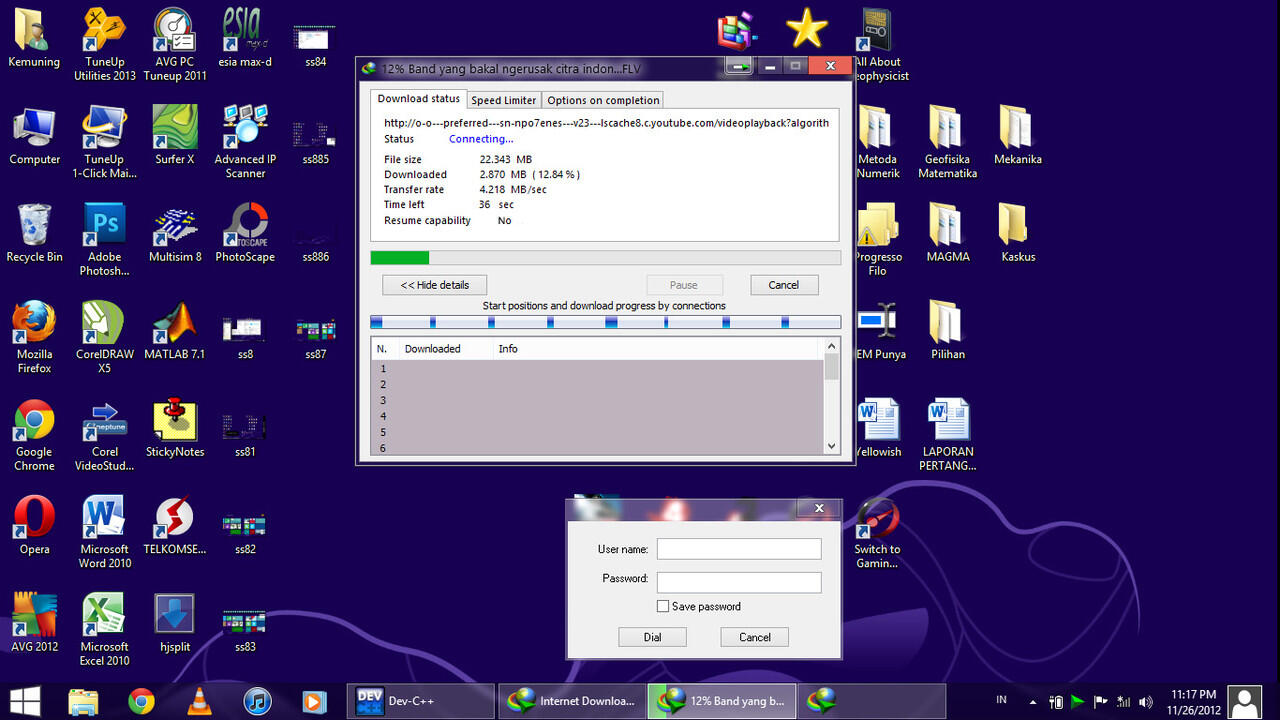The height and width of the screenshot is (720, 1280).
Task: Switch to Speed Limiter tab
Action: coord(503,100)
